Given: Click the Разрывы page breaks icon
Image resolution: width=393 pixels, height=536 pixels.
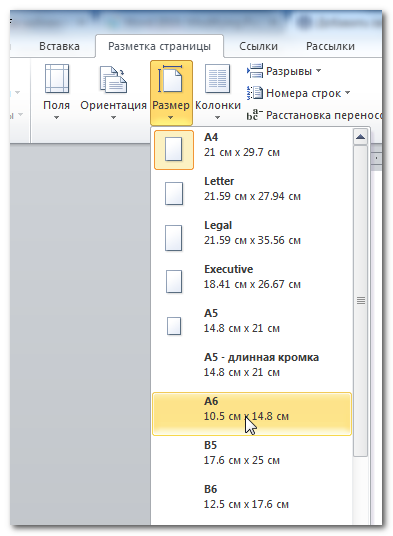Looking at the screenshot, I should (x=255, y=71).
